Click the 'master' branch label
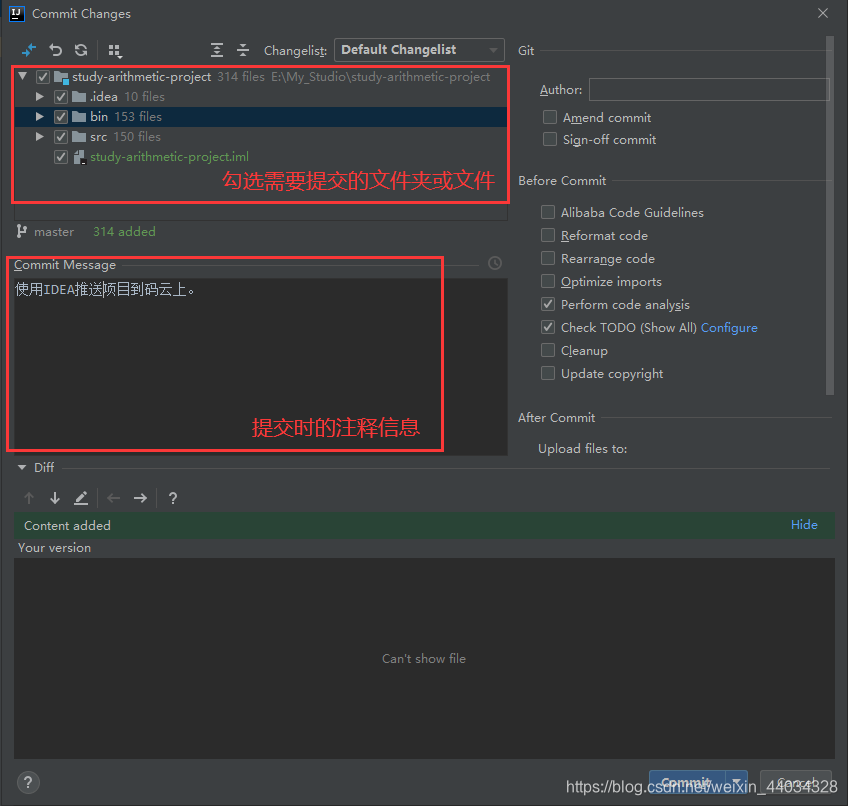The height and width of the screenshot is (806, 848). [54, 232]
